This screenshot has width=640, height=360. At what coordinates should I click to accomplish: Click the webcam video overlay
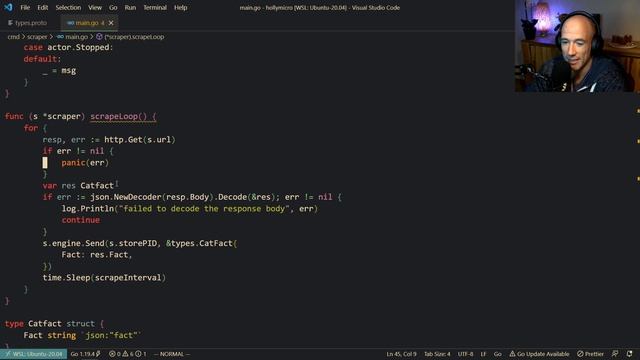point(577,46)
